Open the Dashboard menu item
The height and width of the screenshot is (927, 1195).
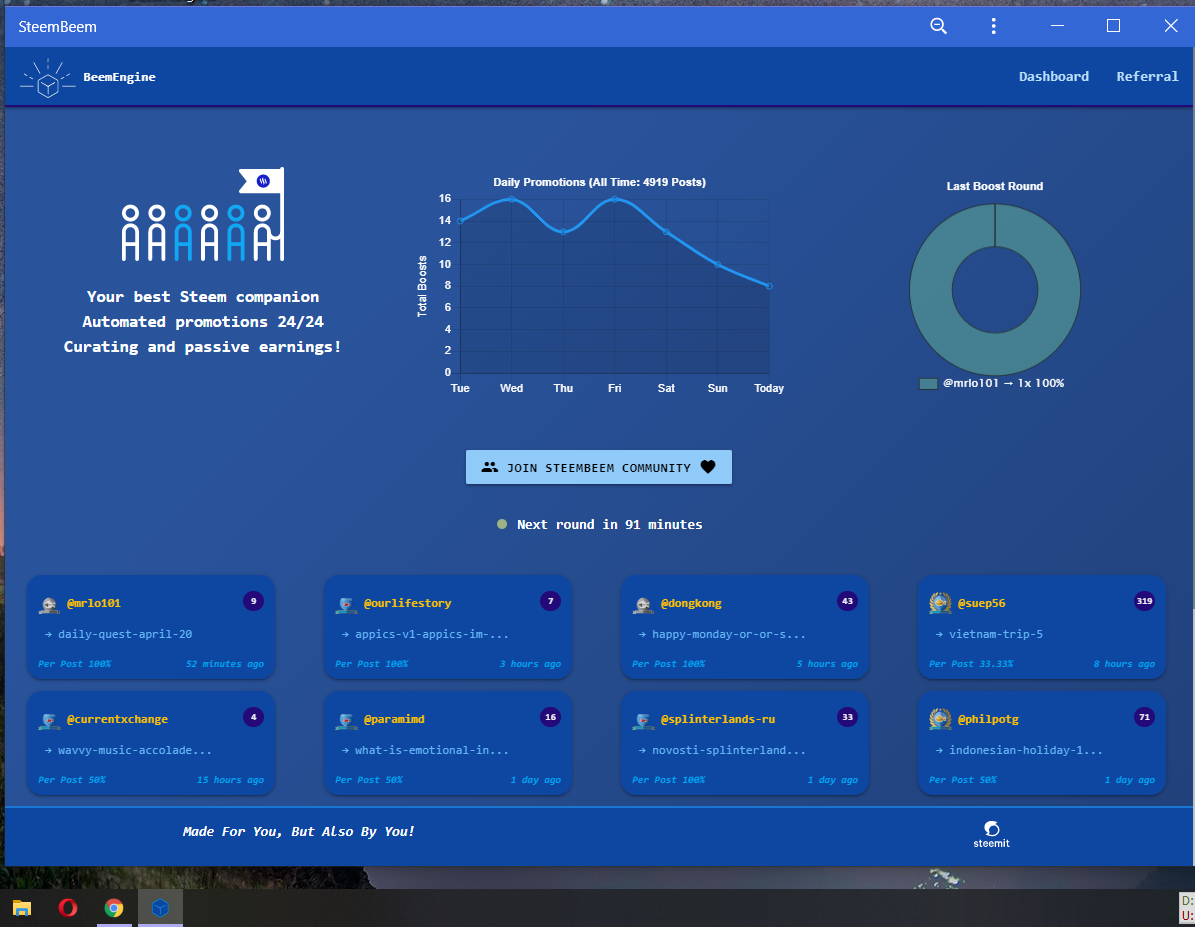click(x=1053, y=77)
